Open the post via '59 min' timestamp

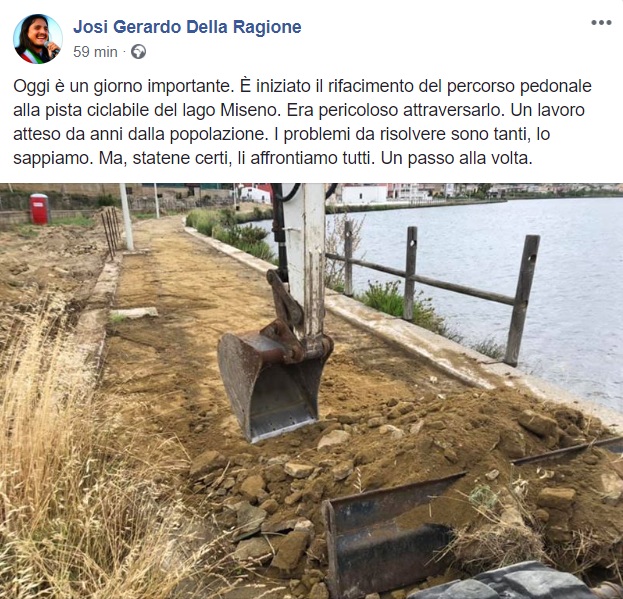click(95, 52)
